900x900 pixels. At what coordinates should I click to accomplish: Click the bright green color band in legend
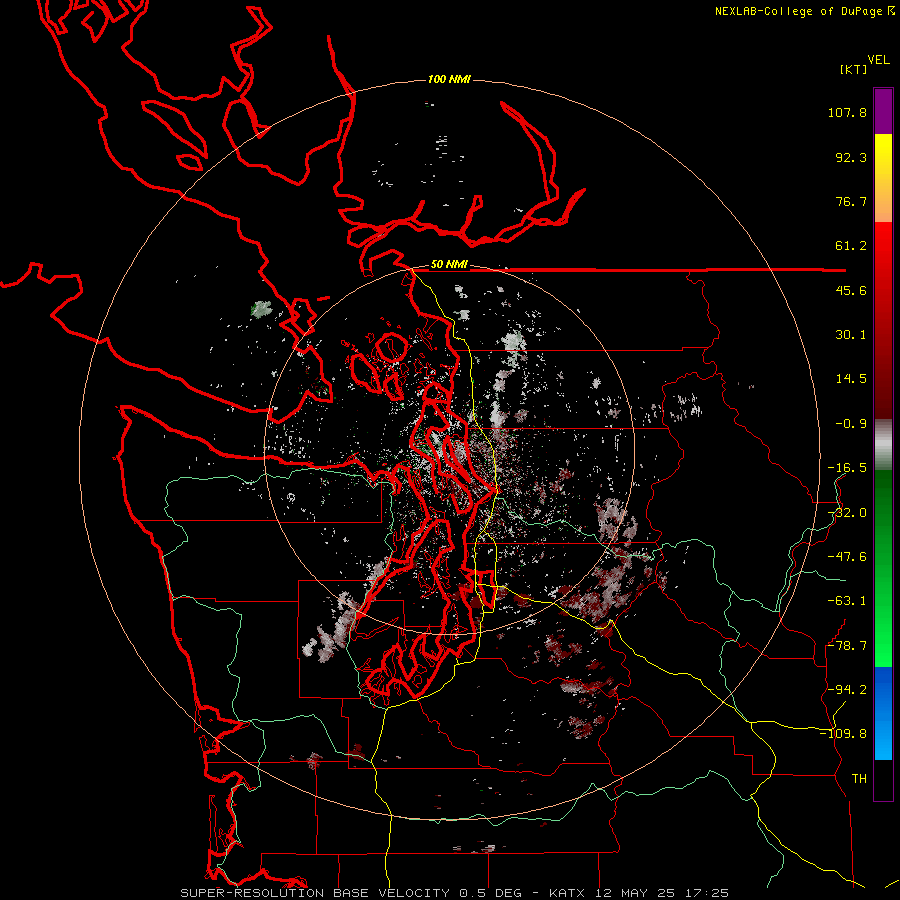[883, 568]
